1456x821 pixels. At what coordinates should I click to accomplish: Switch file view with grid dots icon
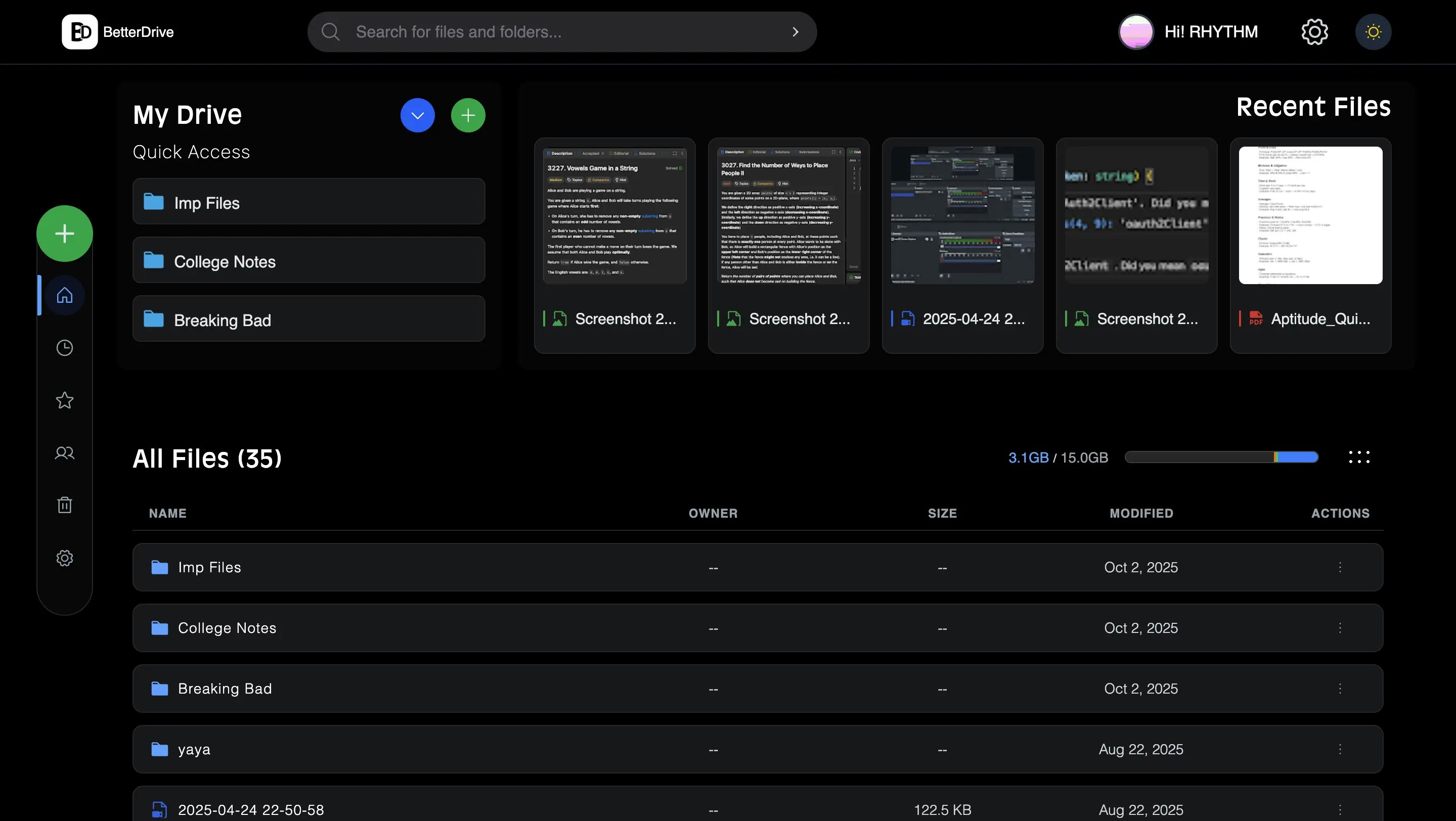pyautogui.click(x=1359, y=457)
